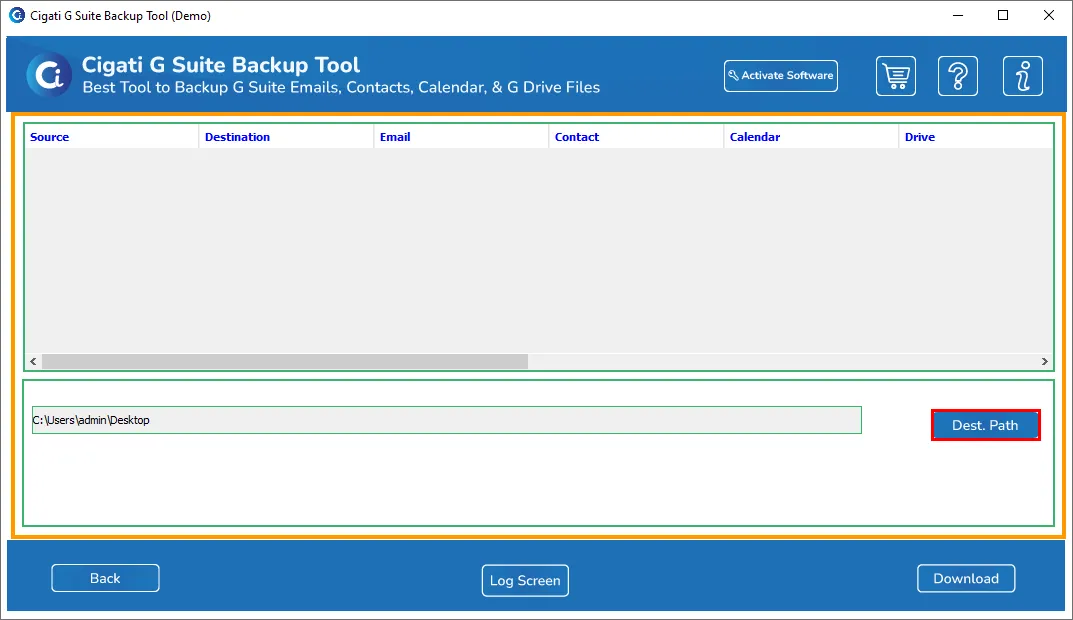Image resolution: width=1073 pixels, height=620 pixels.
Task: Open the info about icon
Action: click(1023, 76)
